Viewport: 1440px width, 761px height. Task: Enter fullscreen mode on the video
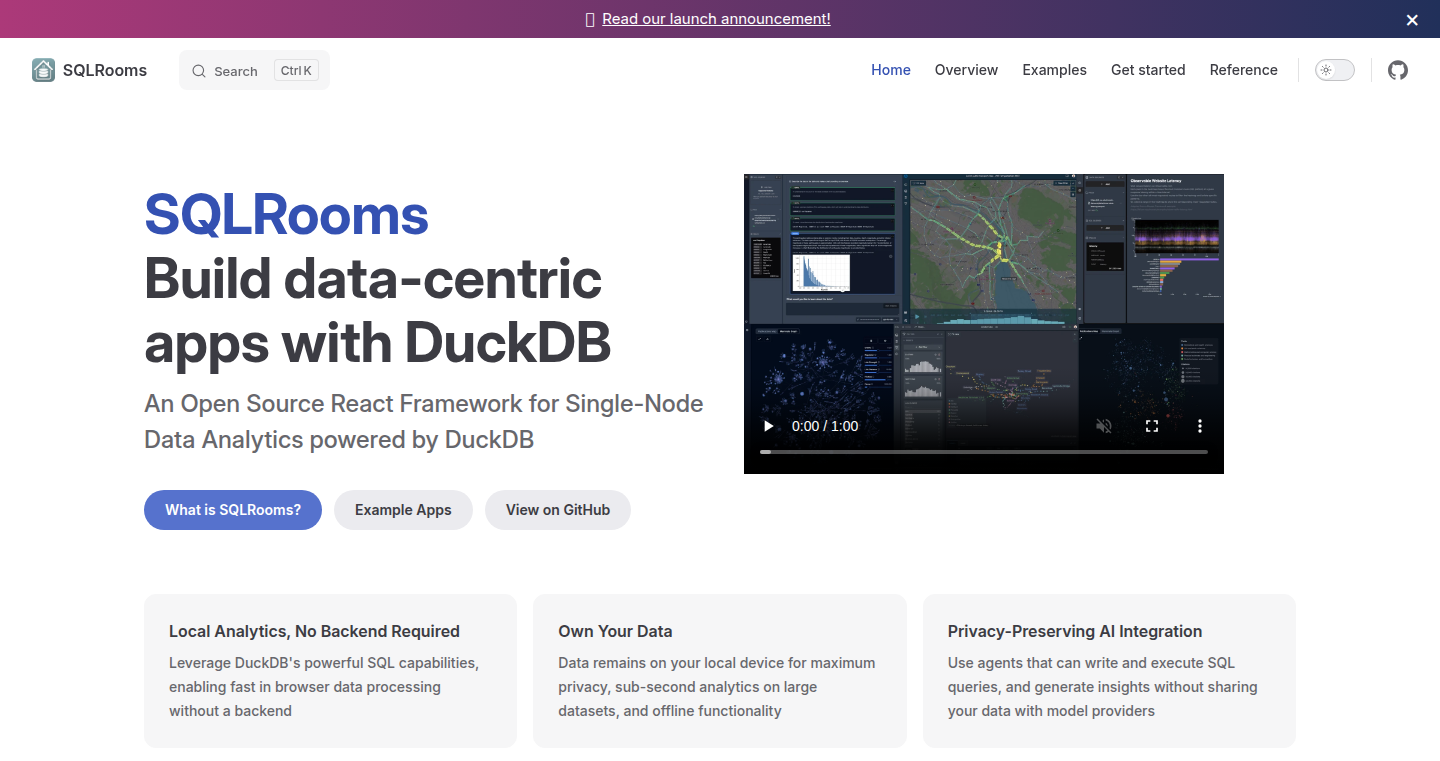1152,426
